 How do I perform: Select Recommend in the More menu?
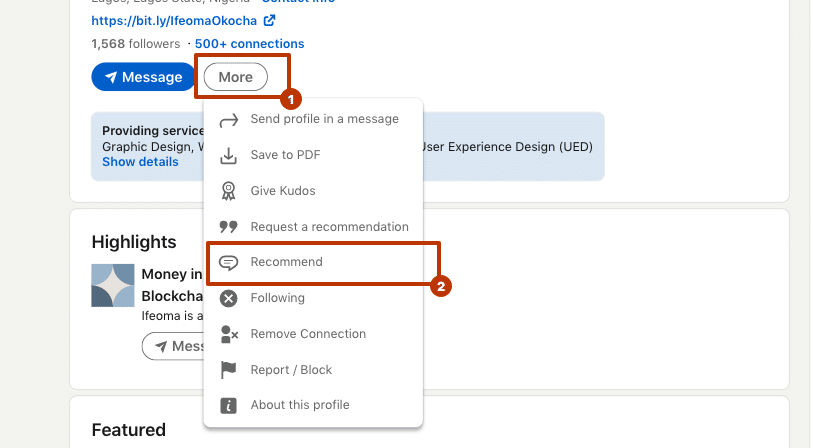click(313, 262)
